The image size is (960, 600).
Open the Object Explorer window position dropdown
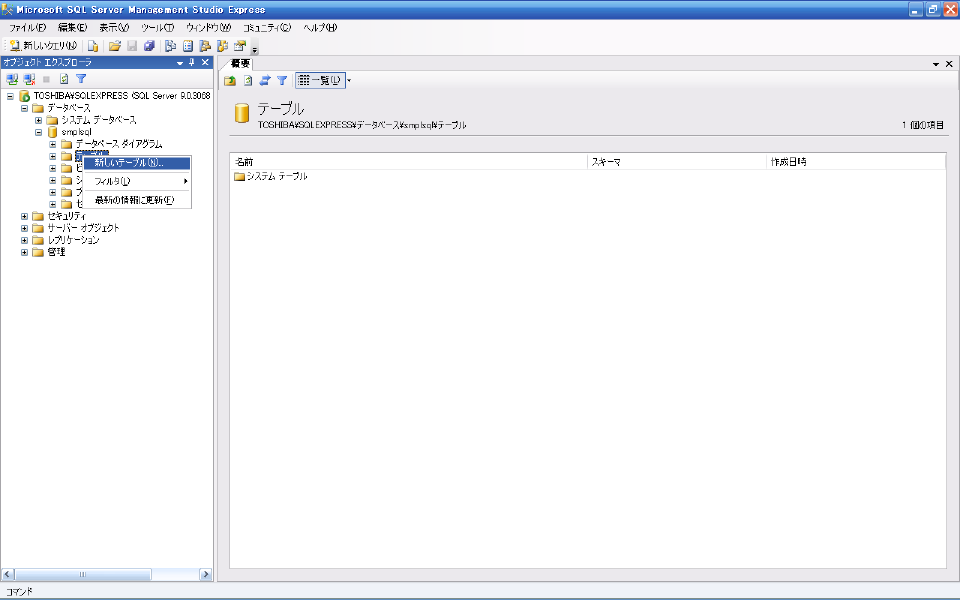click(x=180, y=62)
